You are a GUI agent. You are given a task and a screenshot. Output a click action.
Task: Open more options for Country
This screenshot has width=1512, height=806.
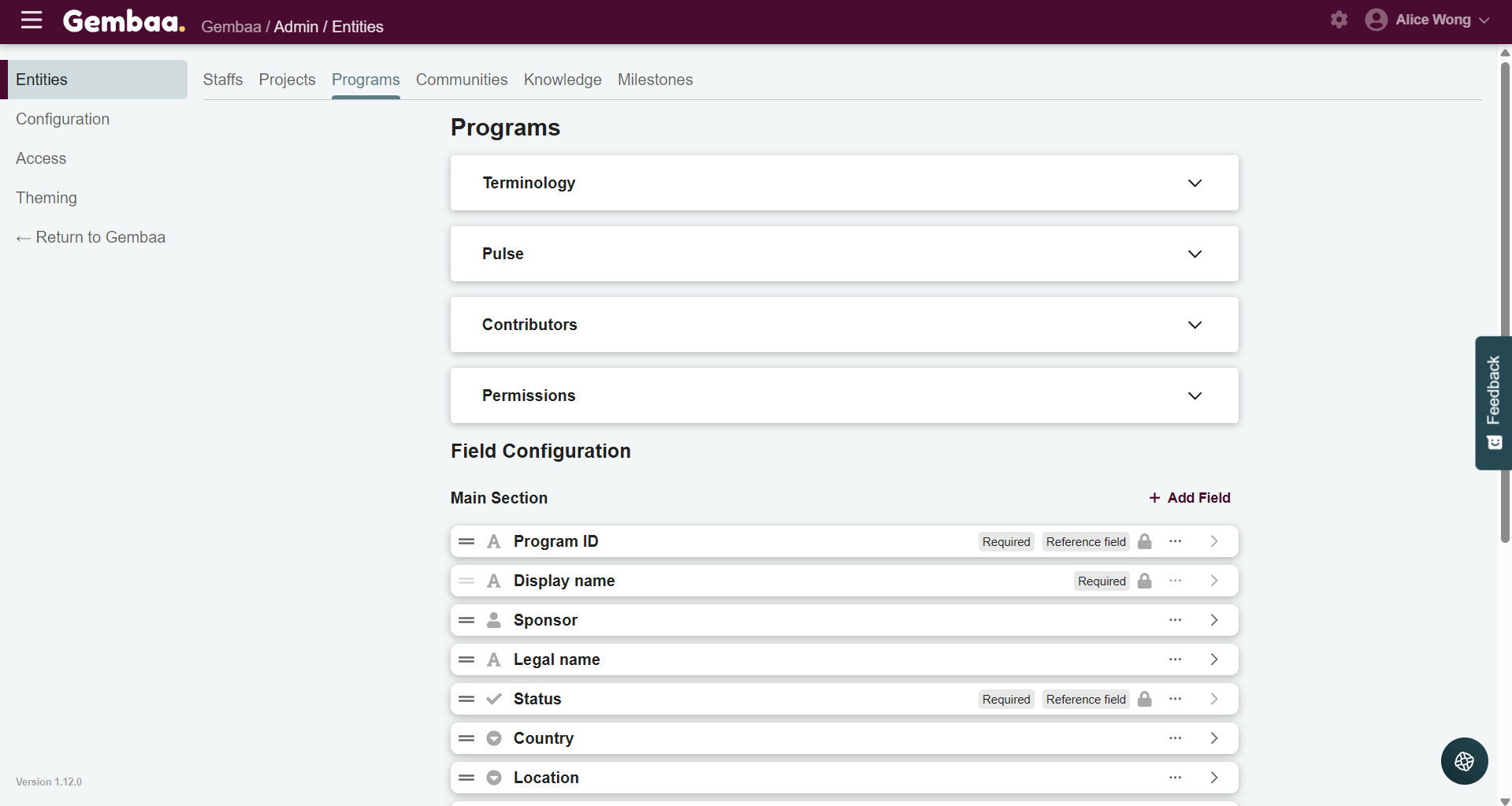point(1175,738)
